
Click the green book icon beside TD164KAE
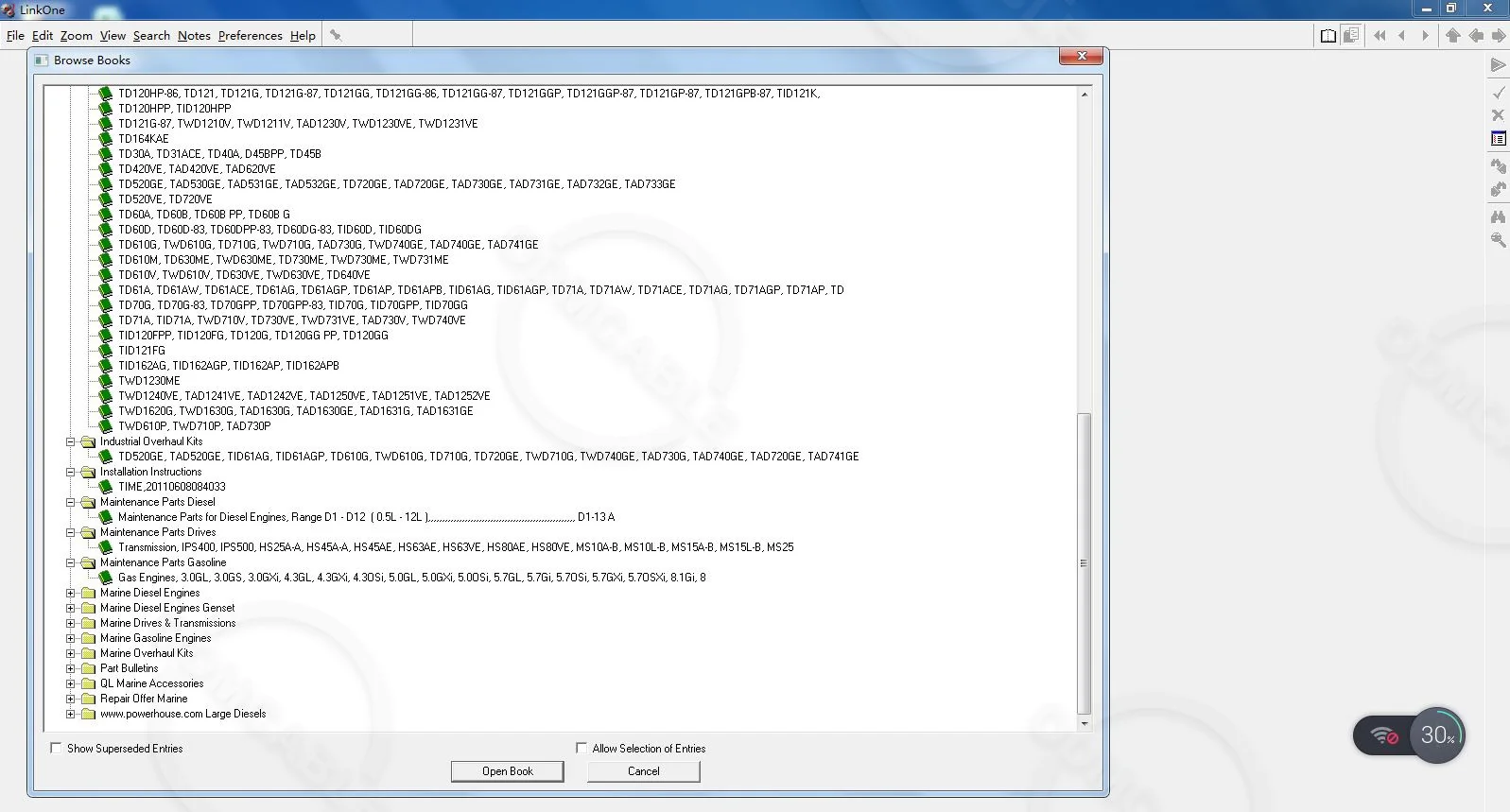[106, 139]
